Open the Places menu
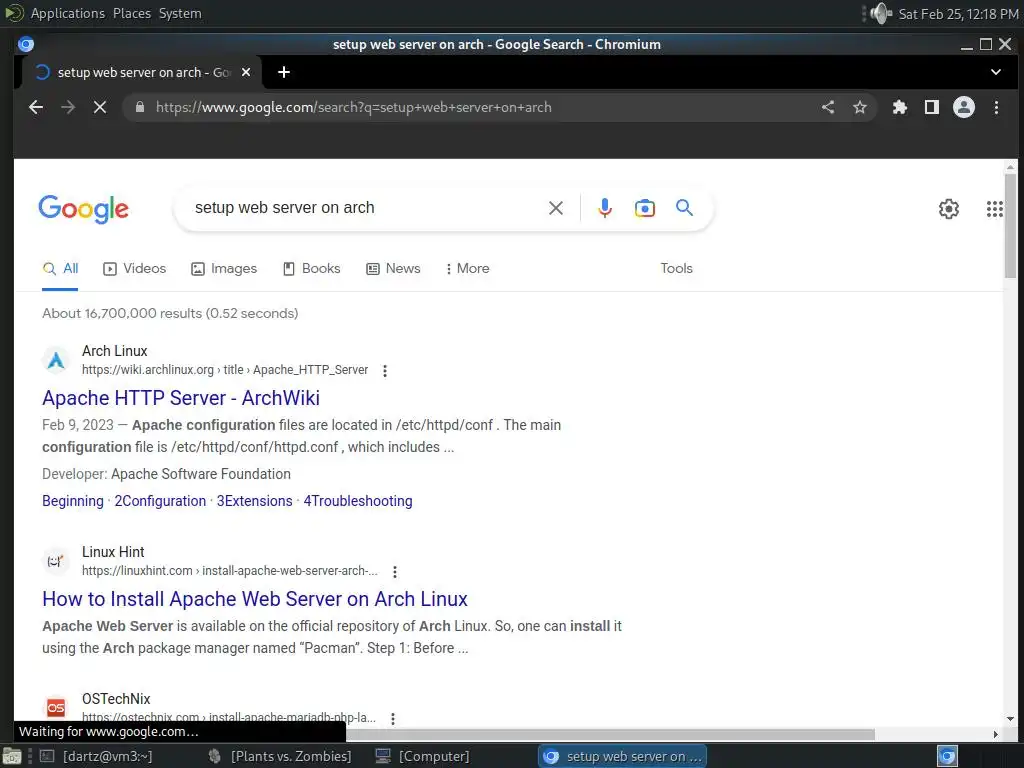Viewport: 1024px width, 768px height. pyautogui.click(x=132, y=13)
